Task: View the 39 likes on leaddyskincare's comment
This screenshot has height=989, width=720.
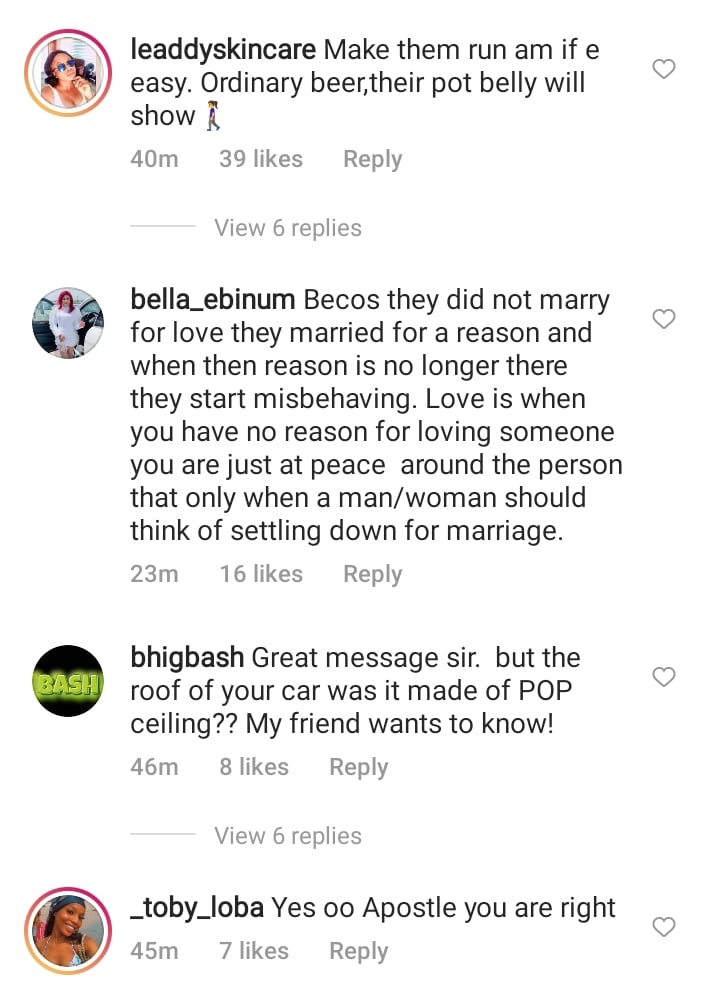Action: [260, 159]
